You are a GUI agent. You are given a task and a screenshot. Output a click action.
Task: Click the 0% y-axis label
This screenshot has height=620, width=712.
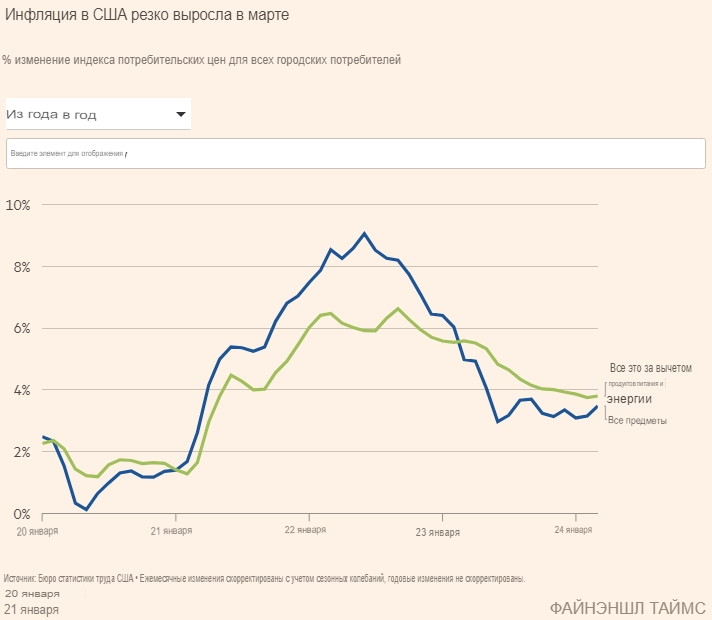pyautogui.click(x=19, y=514)
